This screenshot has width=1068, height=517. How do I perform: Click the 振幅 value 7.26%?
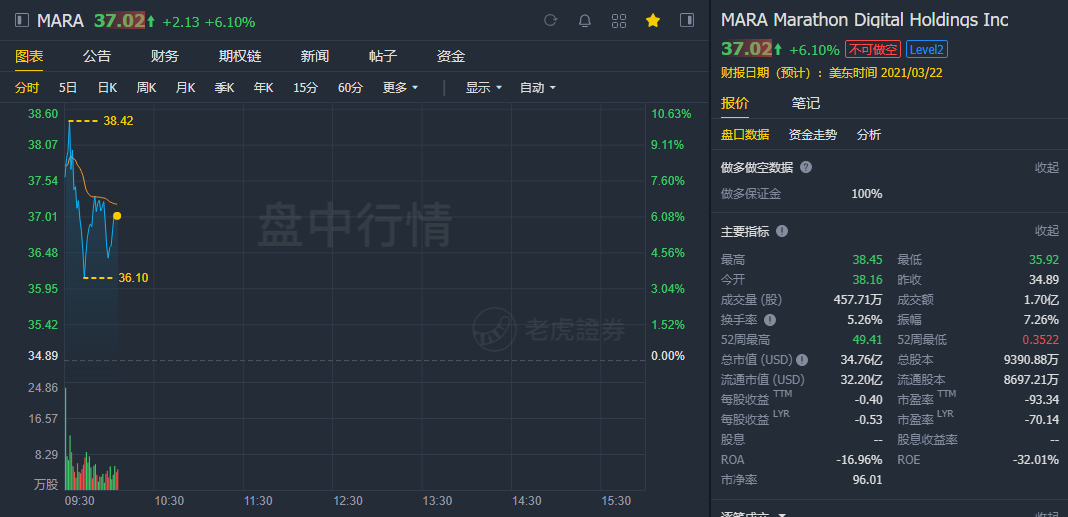(x=1043, y=319)
